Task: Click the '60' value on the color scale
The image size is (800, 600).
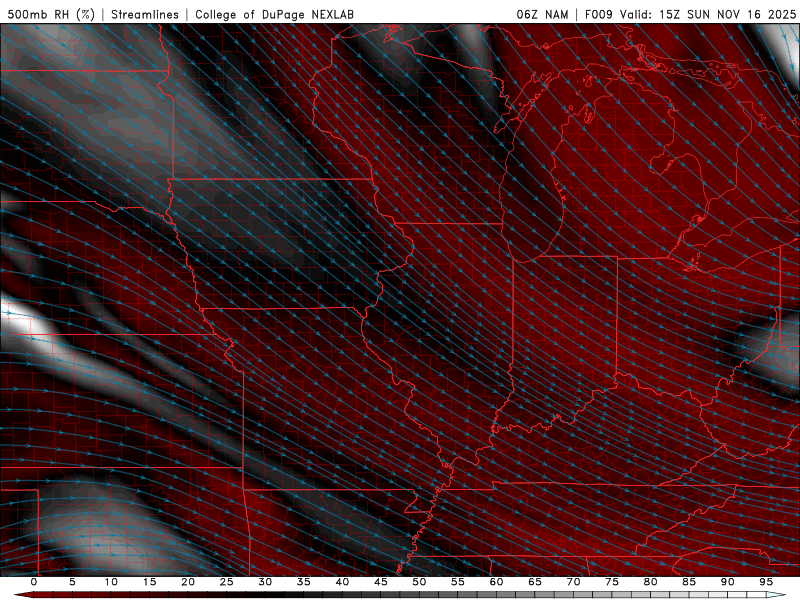Action: pos(496,582)
